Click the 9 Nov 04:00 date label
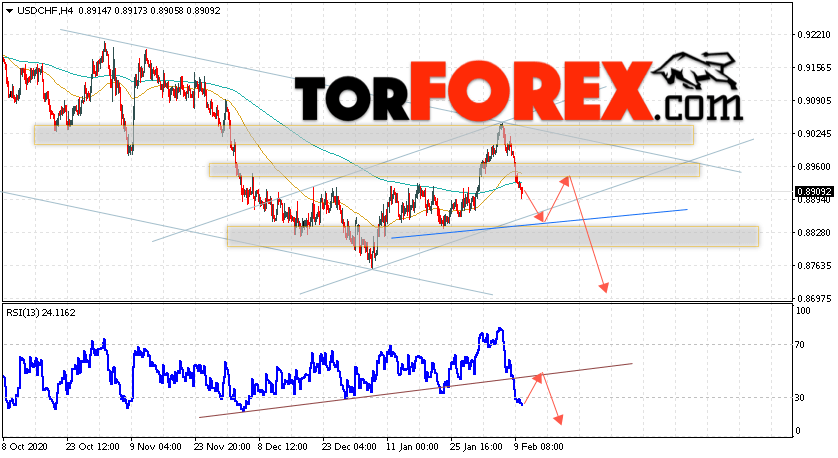838x458 pixels. (x=156, y=446)
